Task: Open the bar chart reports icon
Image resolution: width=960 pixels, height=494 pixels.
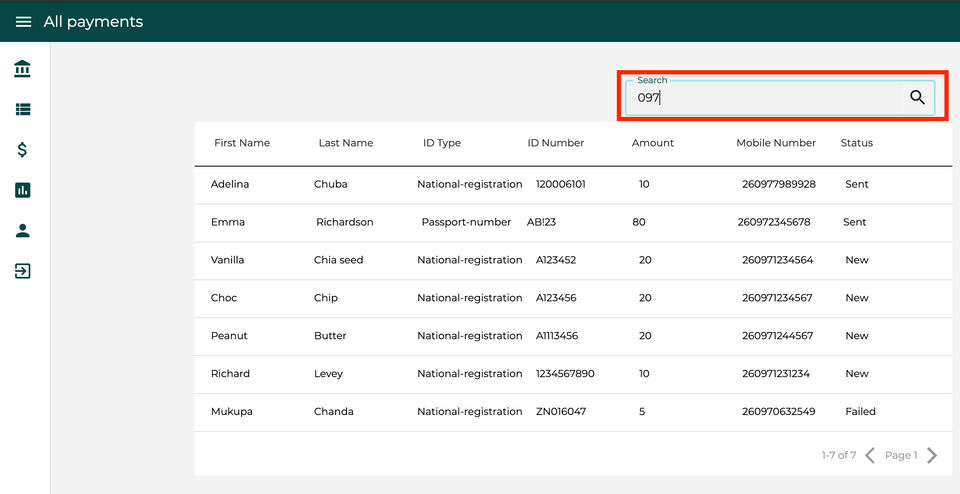Action: pos(23,190)
